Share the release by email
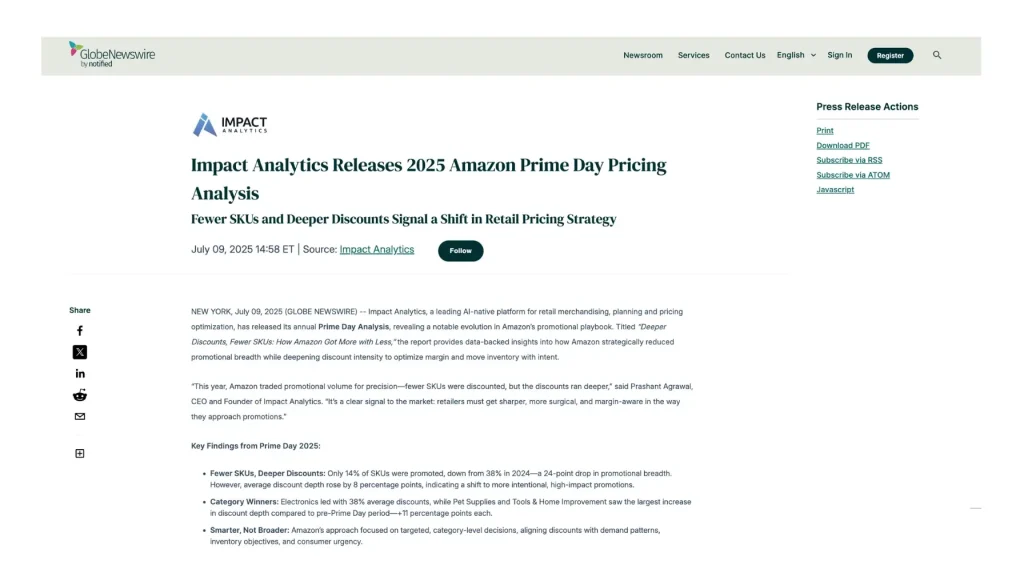 pyautogui.click(x=80, y=417)
